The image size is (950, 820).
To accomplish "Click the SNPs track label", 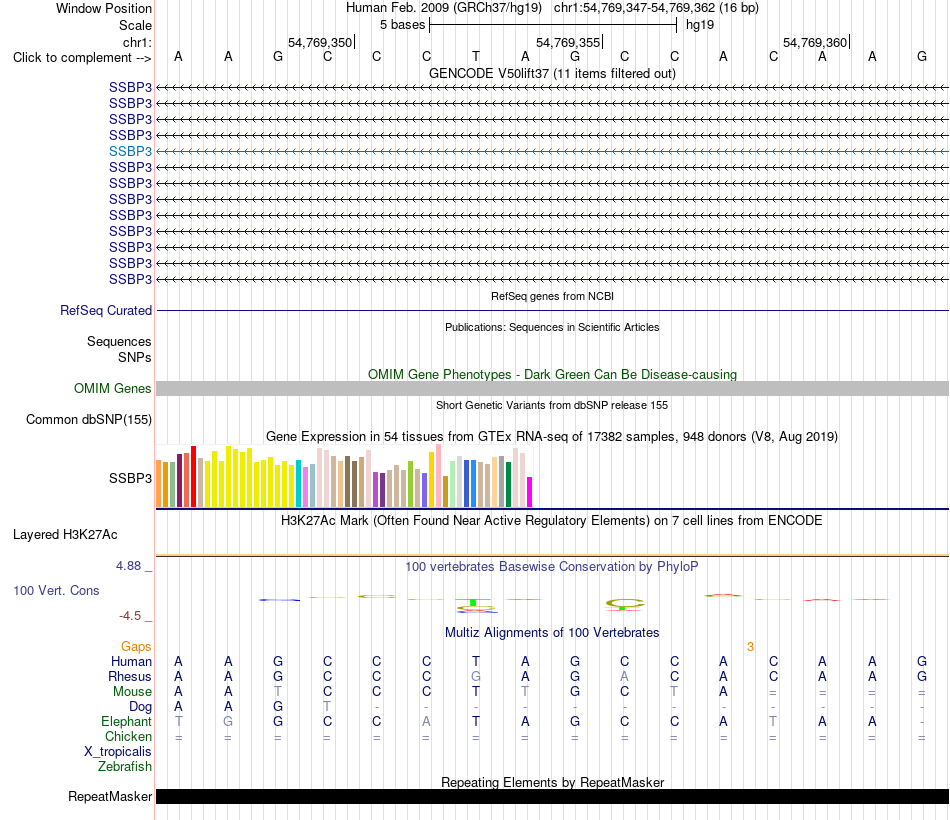I will tap(135, 358).
